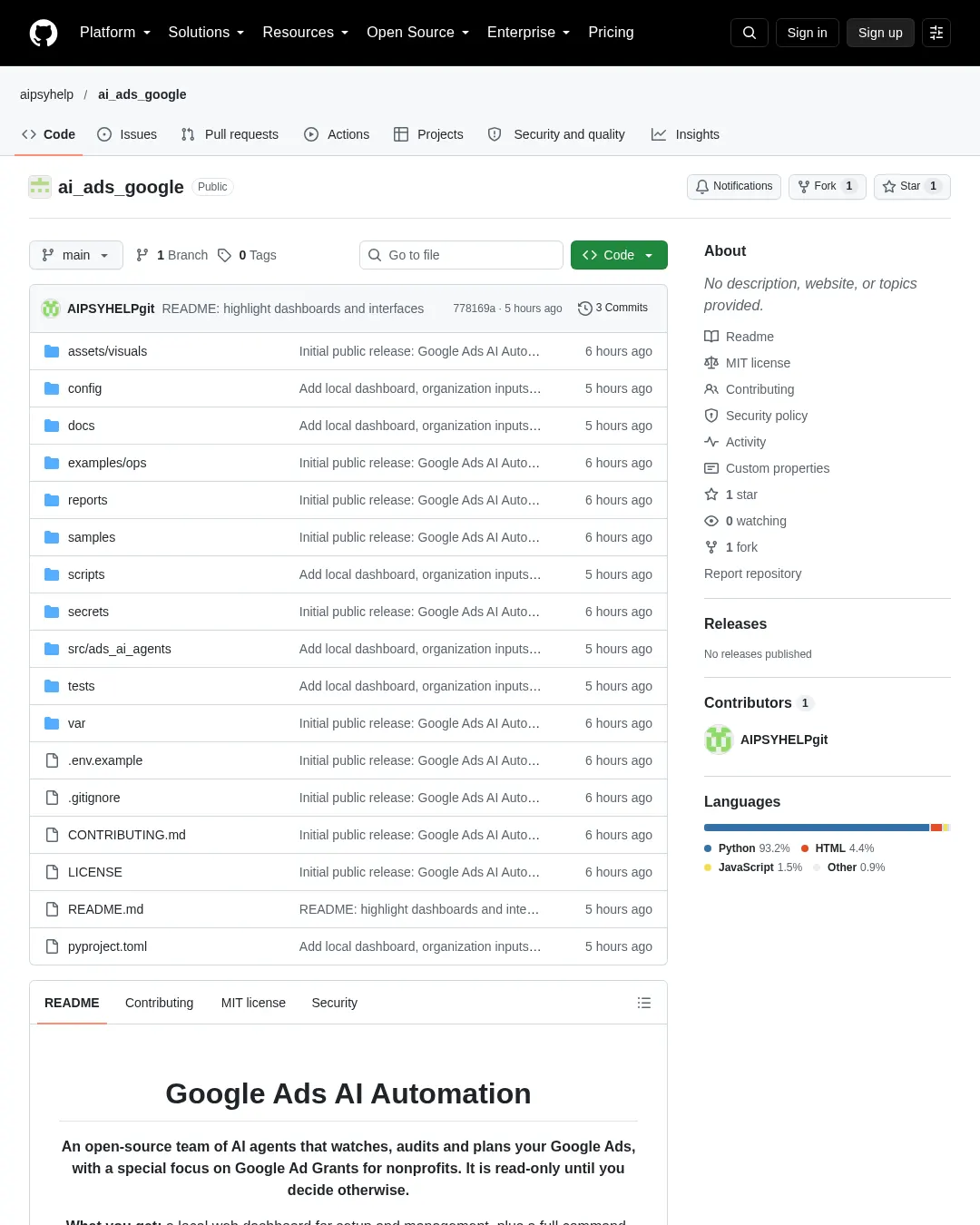Open the README outline list icon
The width and height of the screenshot is (980, 1225).
coord(644,1003)
